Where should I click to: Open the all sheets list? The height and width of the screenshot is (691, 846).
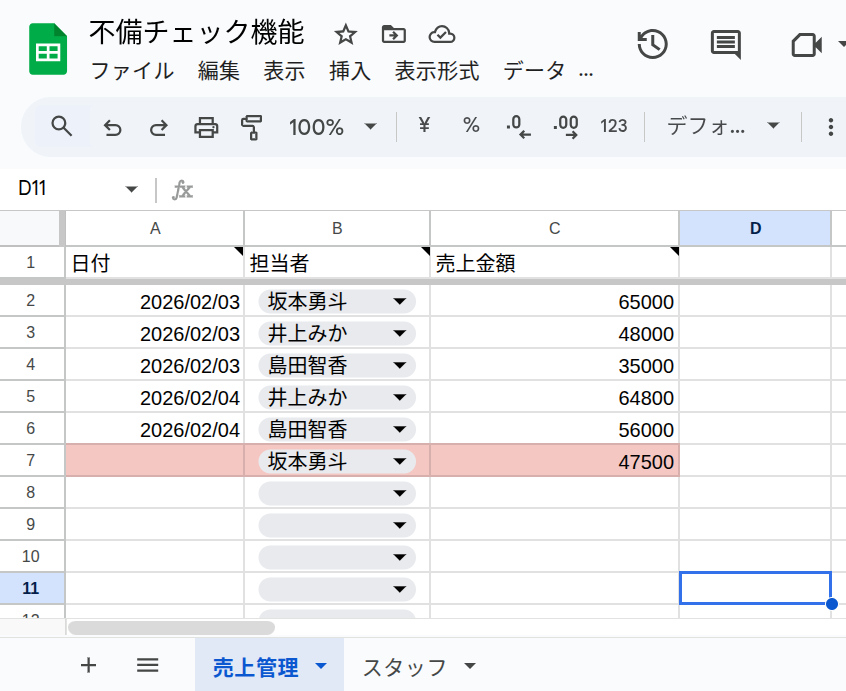[x=146, y=665]
